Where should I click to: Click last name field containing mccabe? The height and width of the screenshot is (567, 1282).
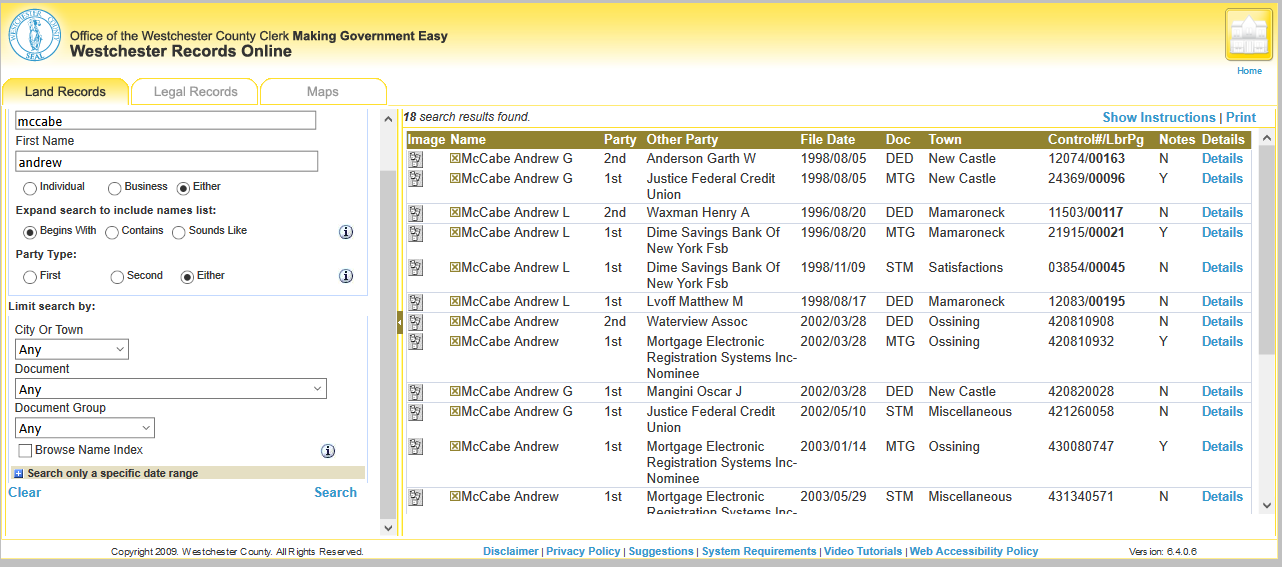(x=165, y=121)
